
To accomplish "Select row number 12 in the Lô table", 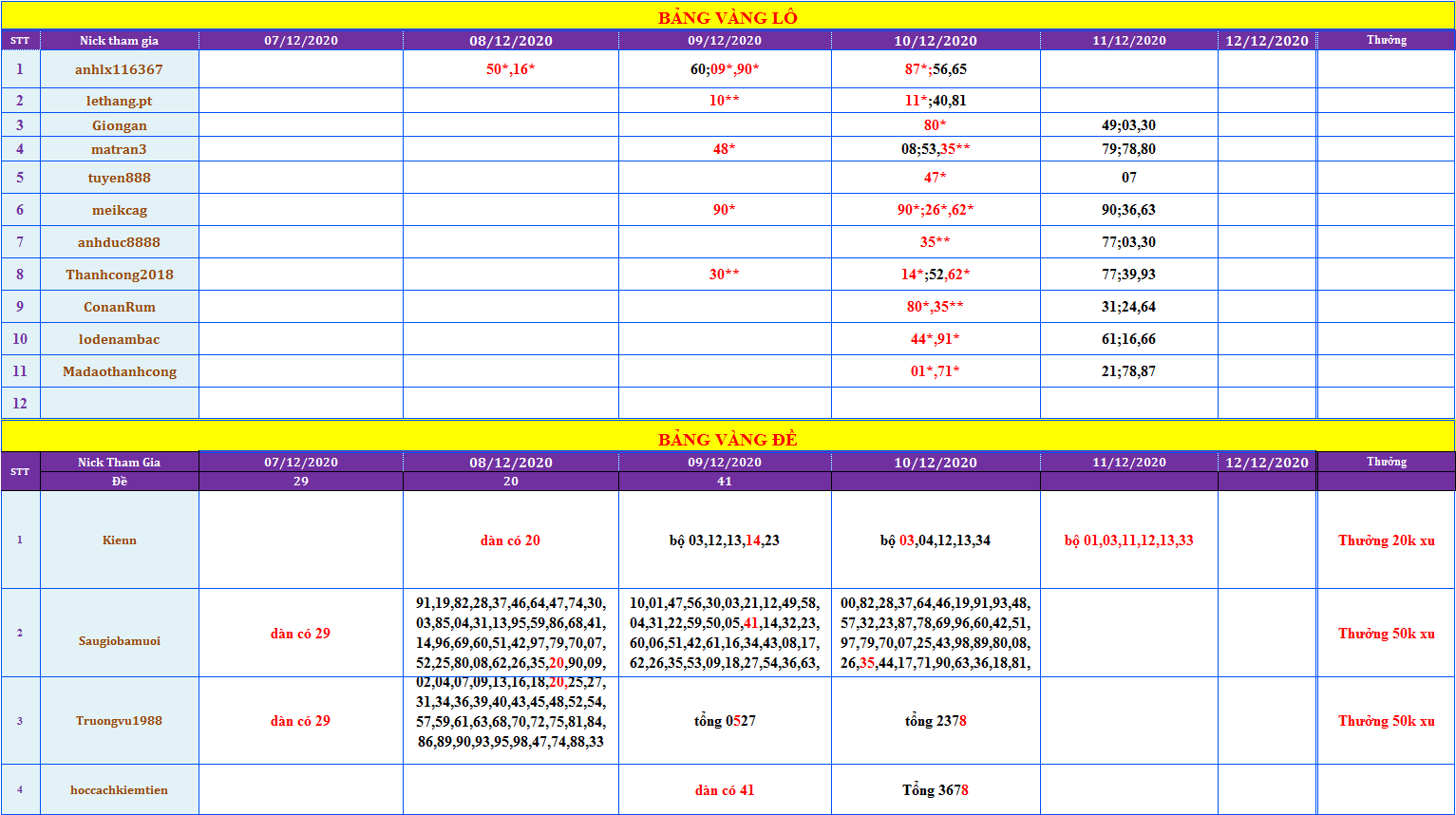I will click(x=20, y=403).
